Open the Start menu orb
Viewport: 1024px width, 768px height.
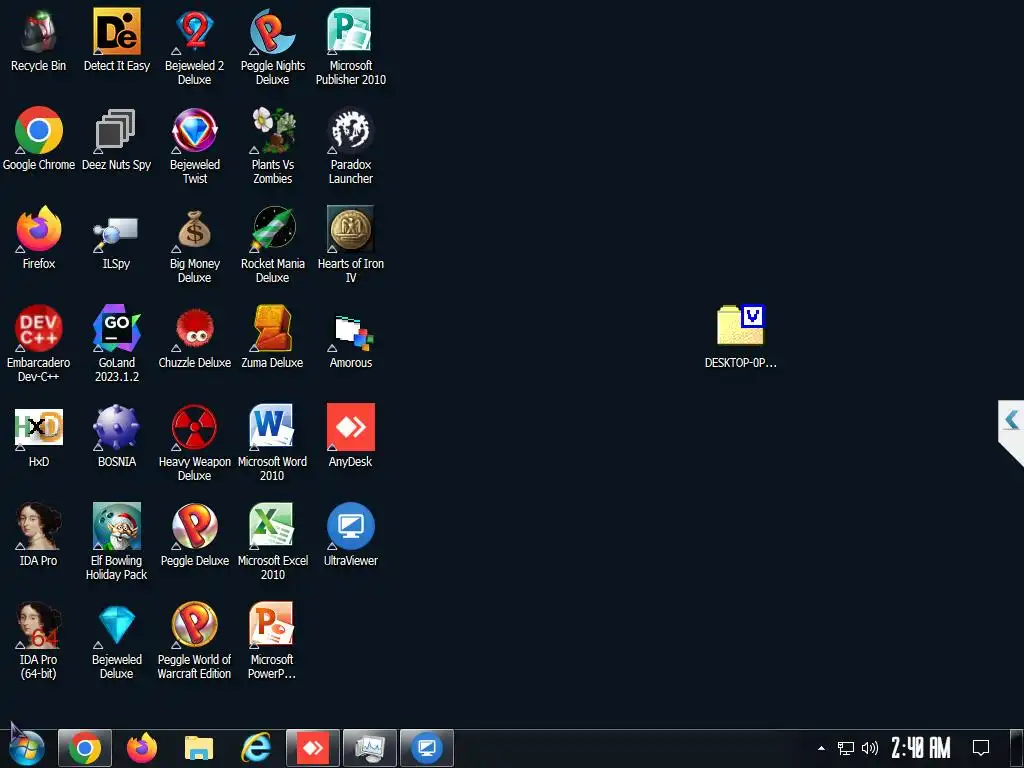tap(26, 748)
